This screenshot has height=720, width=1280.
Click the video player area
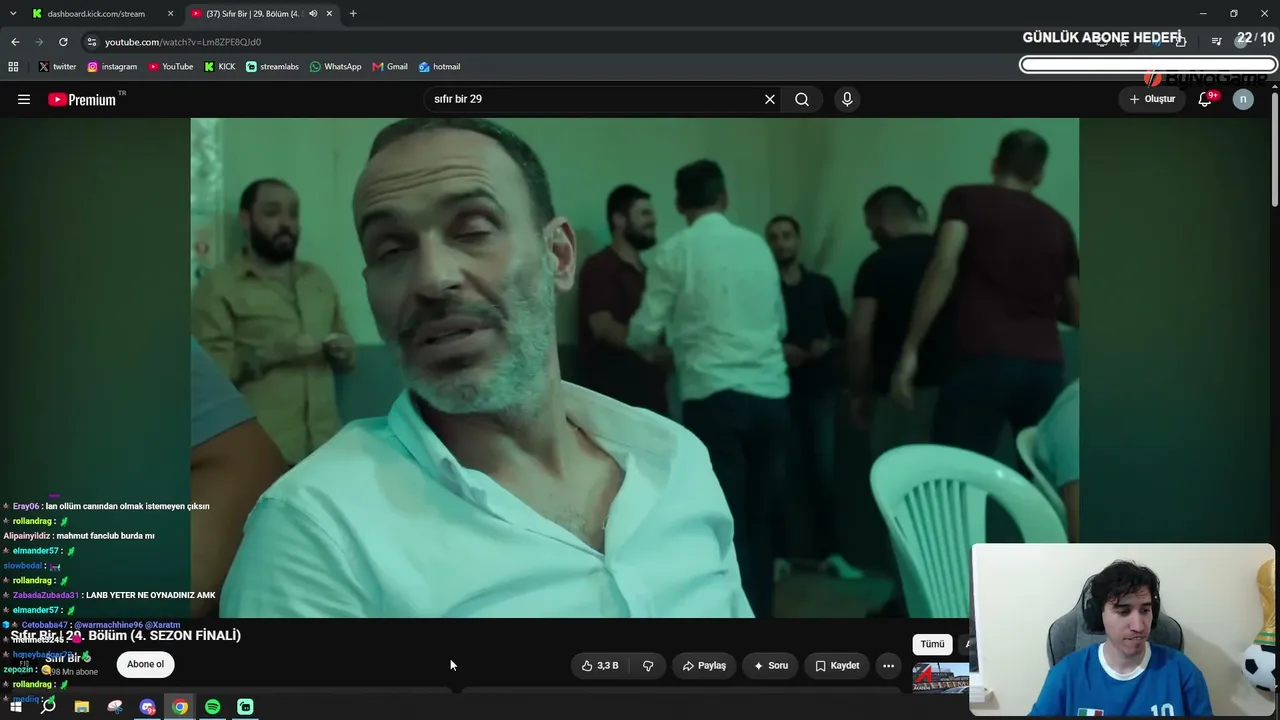(634, 368)
